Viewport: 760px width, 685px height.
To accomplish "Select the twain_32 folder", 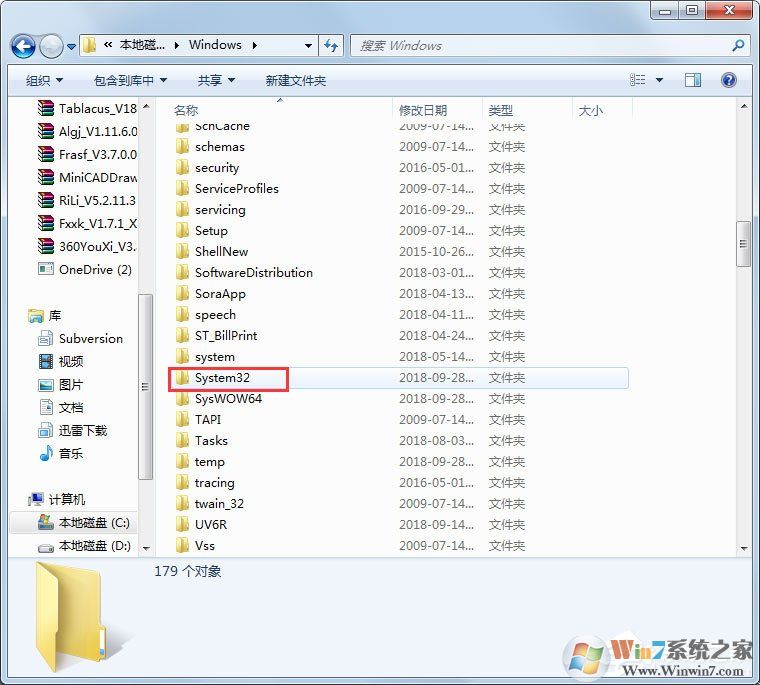I will coord(209,504).
